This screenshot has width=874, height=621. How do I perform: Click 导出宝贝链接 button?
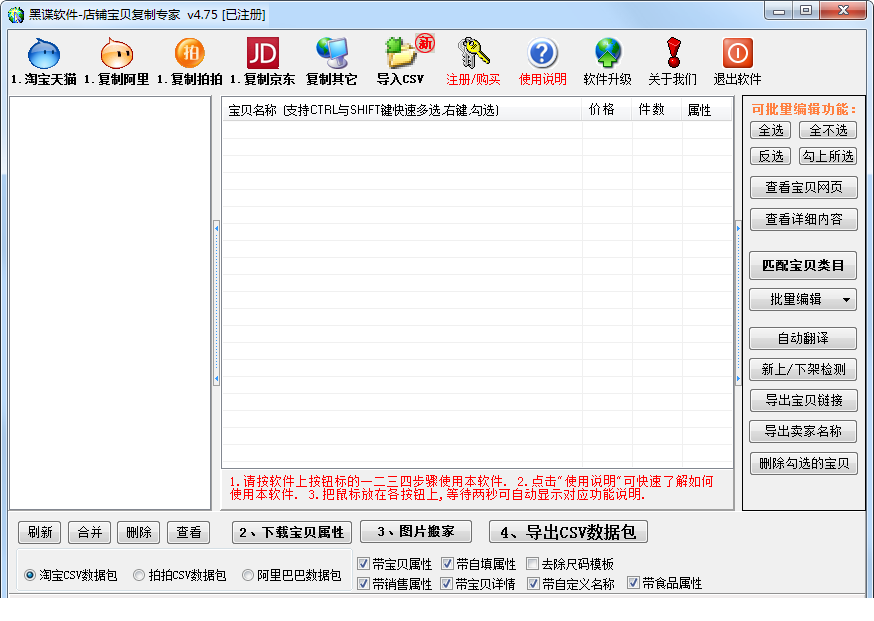pos(803,400)
